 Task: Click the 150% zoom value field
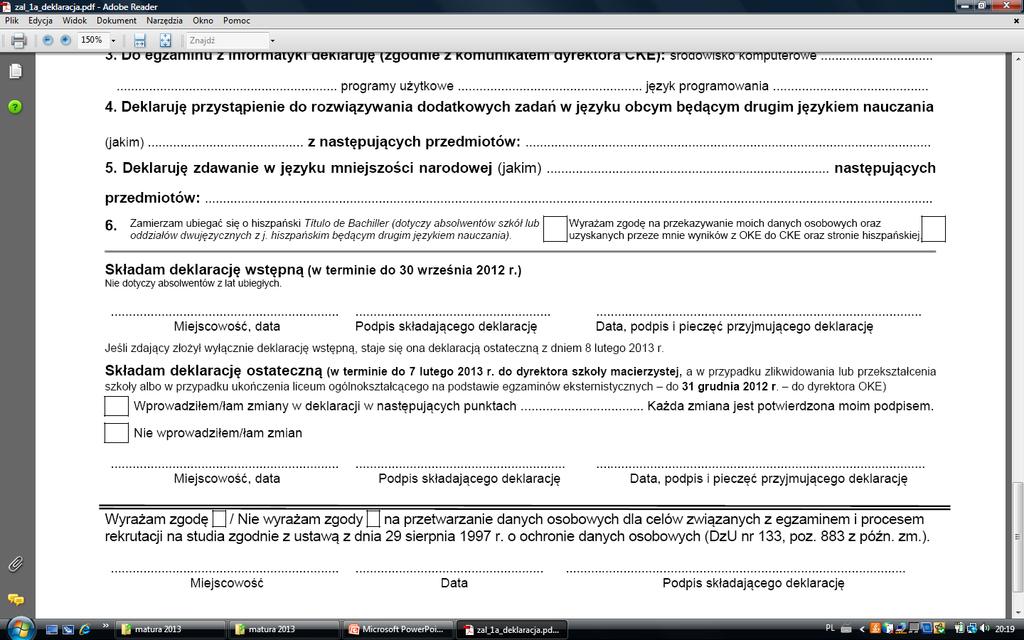[92, 40]
